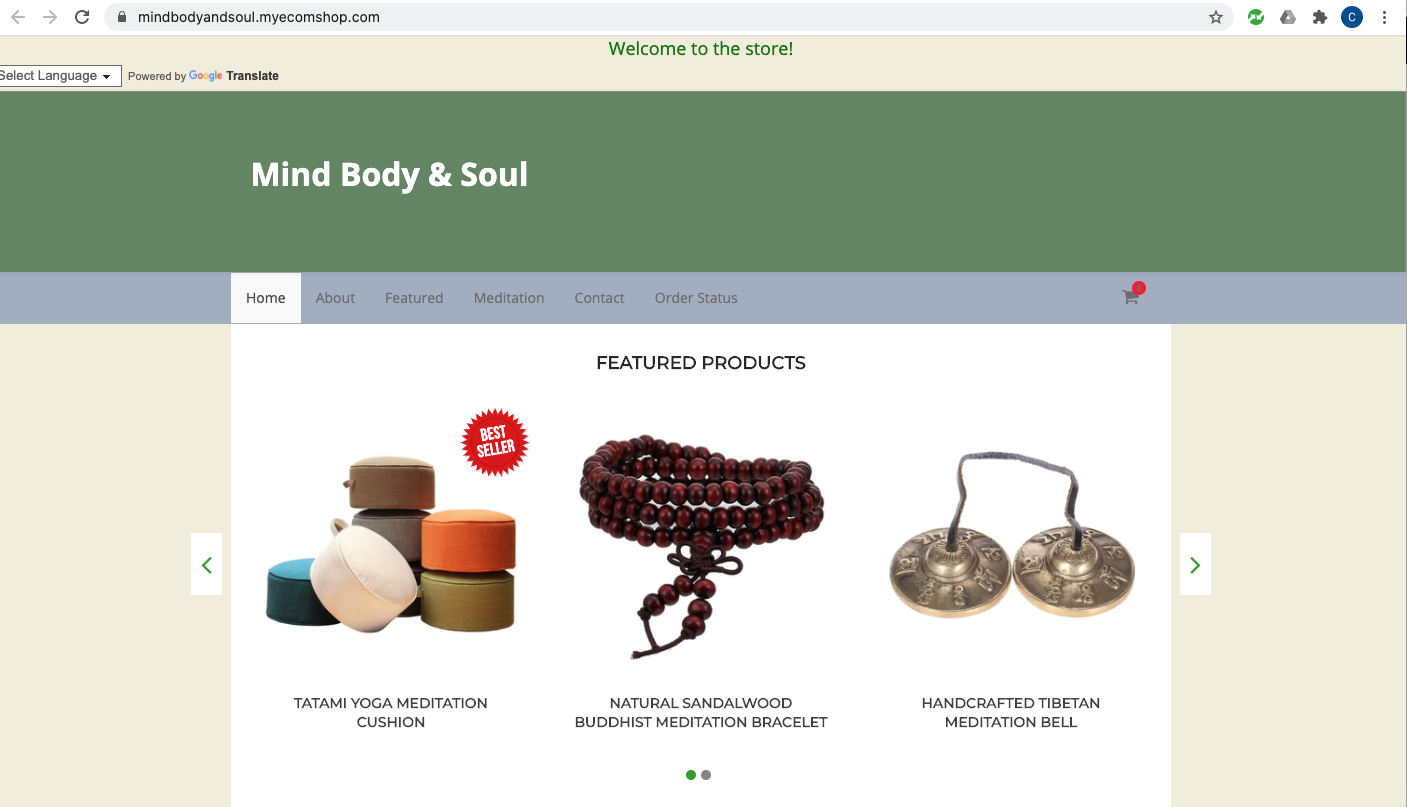
Task: Click the user profile avatar icon
Action: pyautogui.click(x=1352, y=17)
